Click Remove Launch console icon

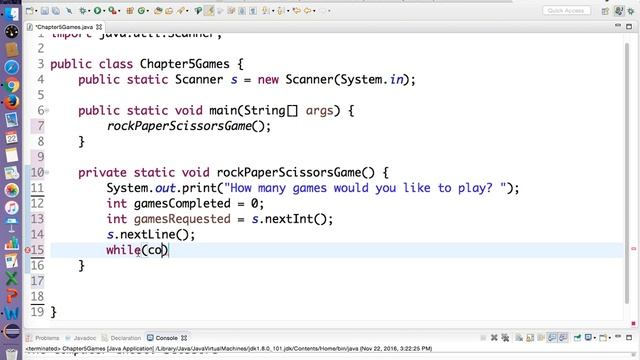(494, 338)
